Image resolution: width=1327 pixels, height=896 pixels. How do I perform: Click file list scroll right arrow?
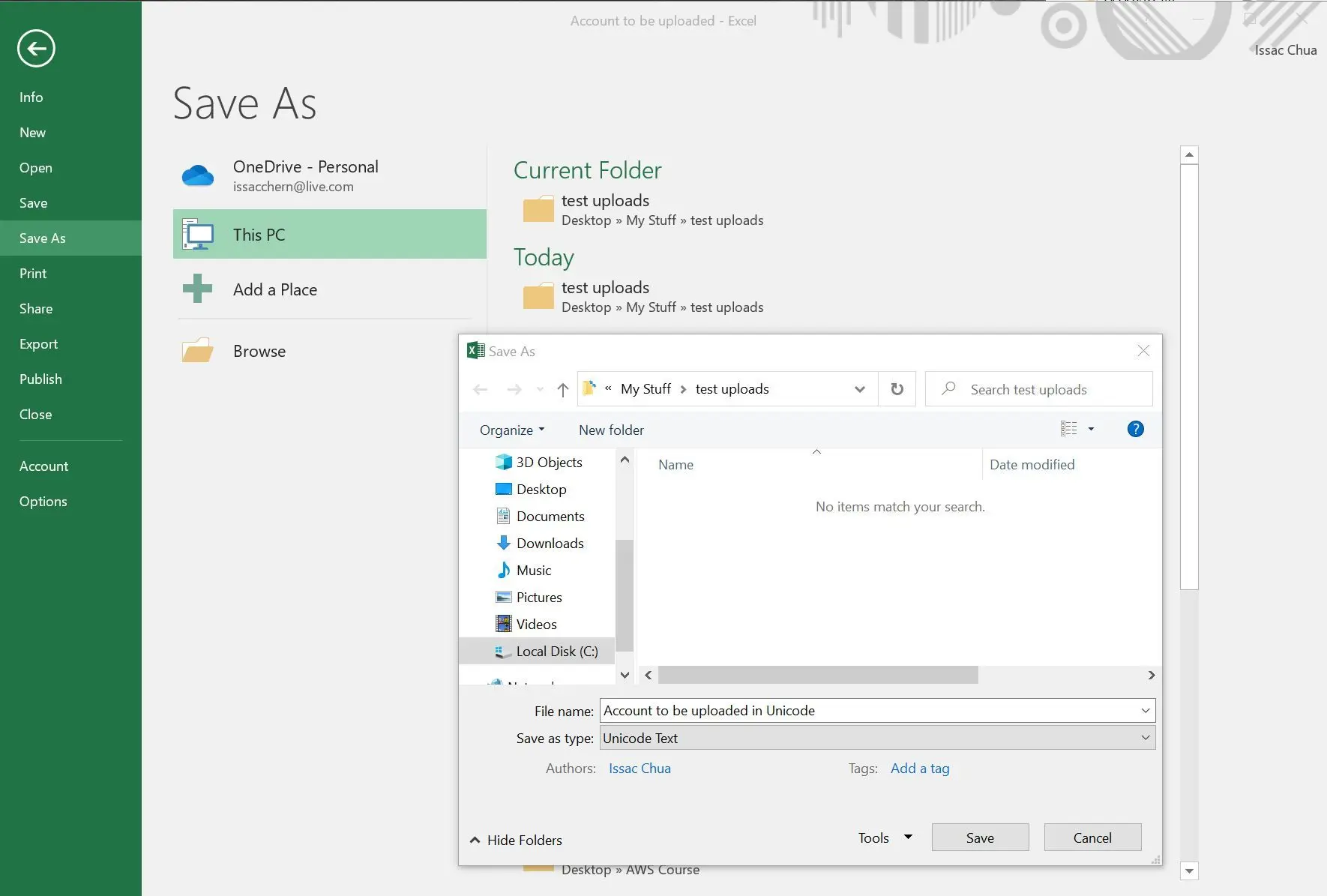(1152, 675)
